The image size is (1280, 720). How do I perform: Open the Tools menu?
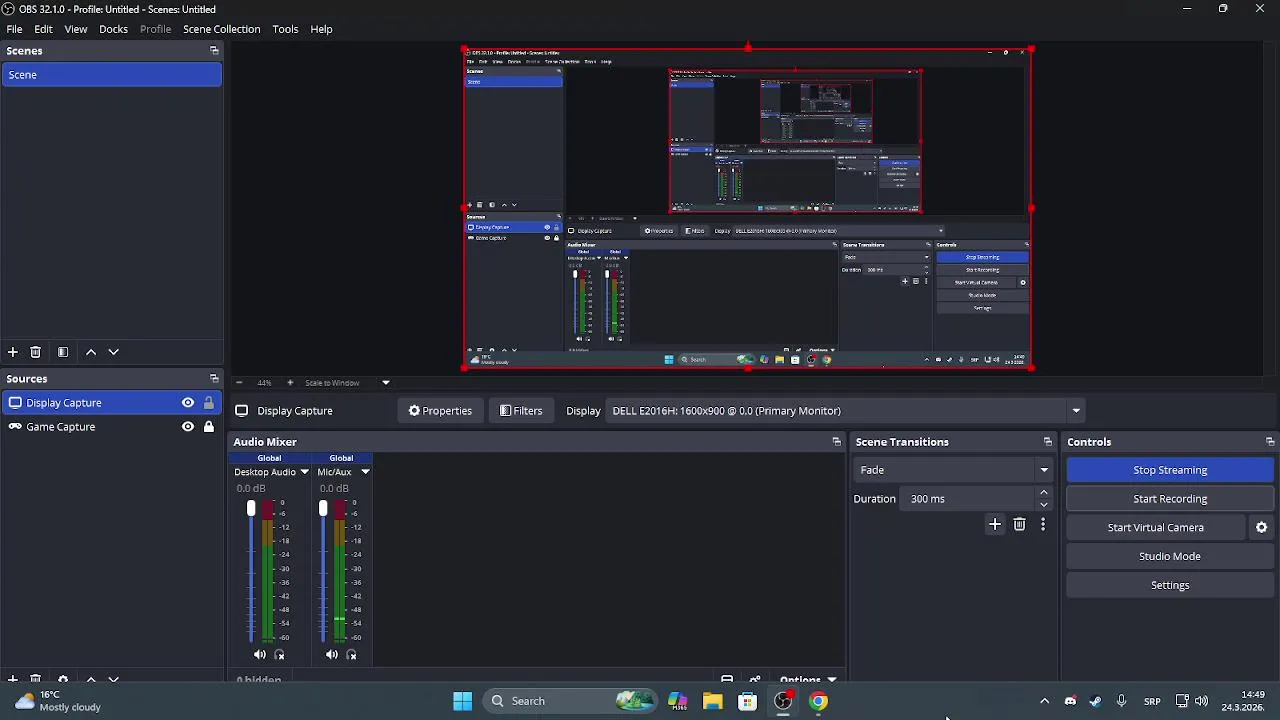coord(285,29)
